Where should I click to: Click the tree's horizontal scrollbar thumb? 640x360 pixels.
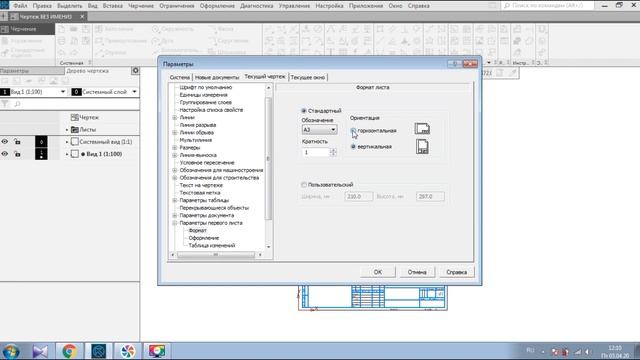(x=216, y=255)
